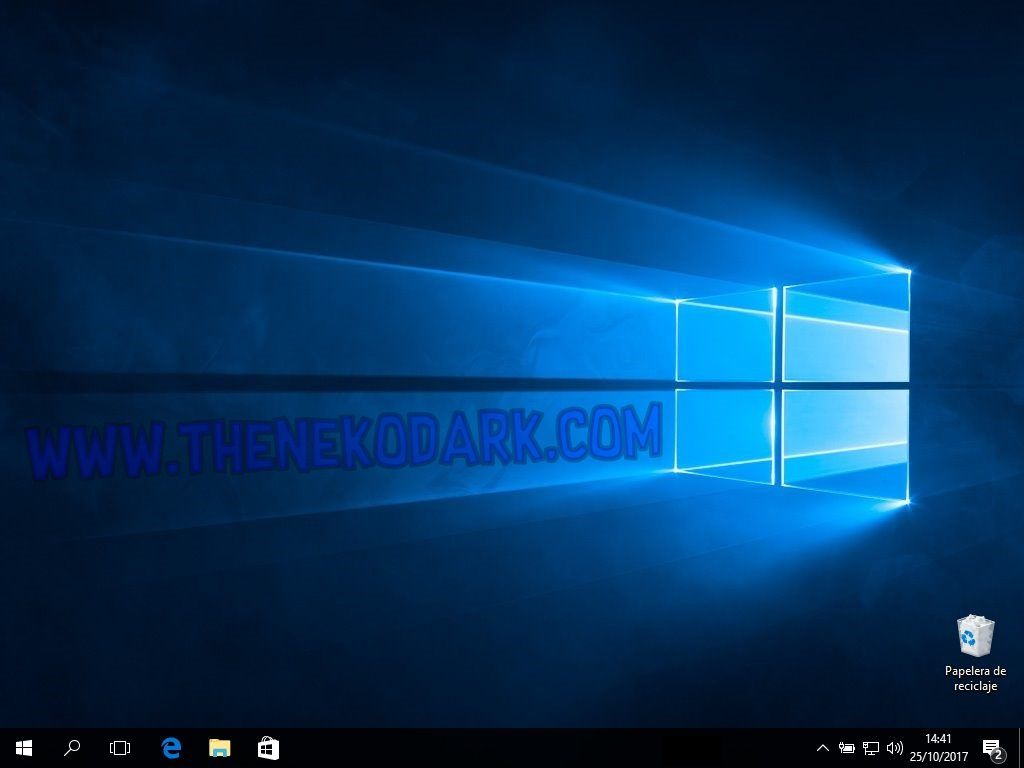The image size is (1024, 768).
Task: Open taskbar search magnifier
Action: [72, 748]
